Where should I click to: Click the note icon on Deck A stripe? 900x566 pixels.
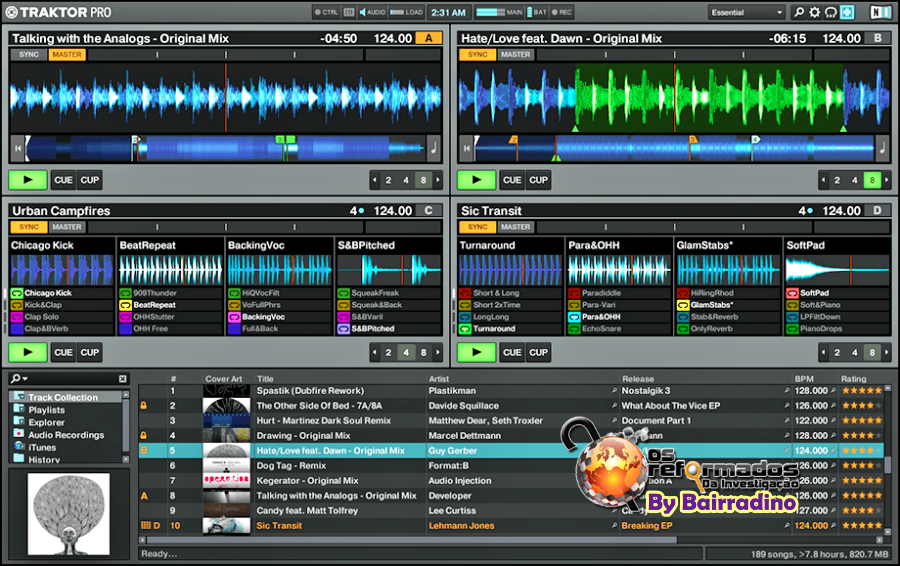(434, 148)
